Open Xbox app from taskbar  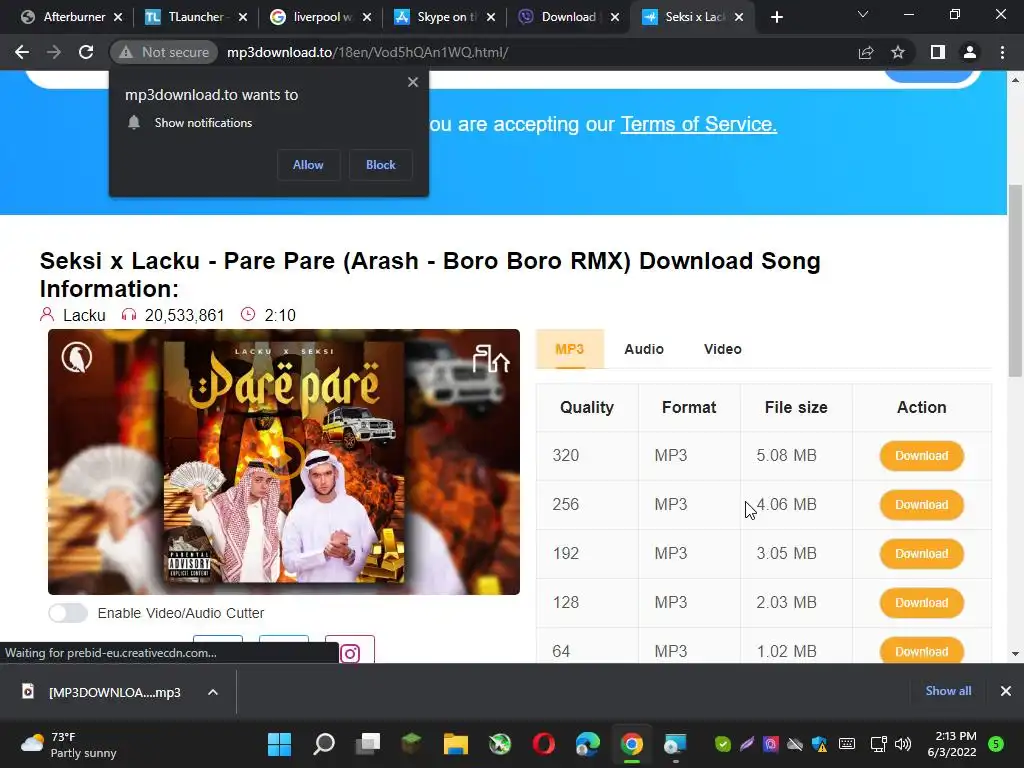[500, 744]
